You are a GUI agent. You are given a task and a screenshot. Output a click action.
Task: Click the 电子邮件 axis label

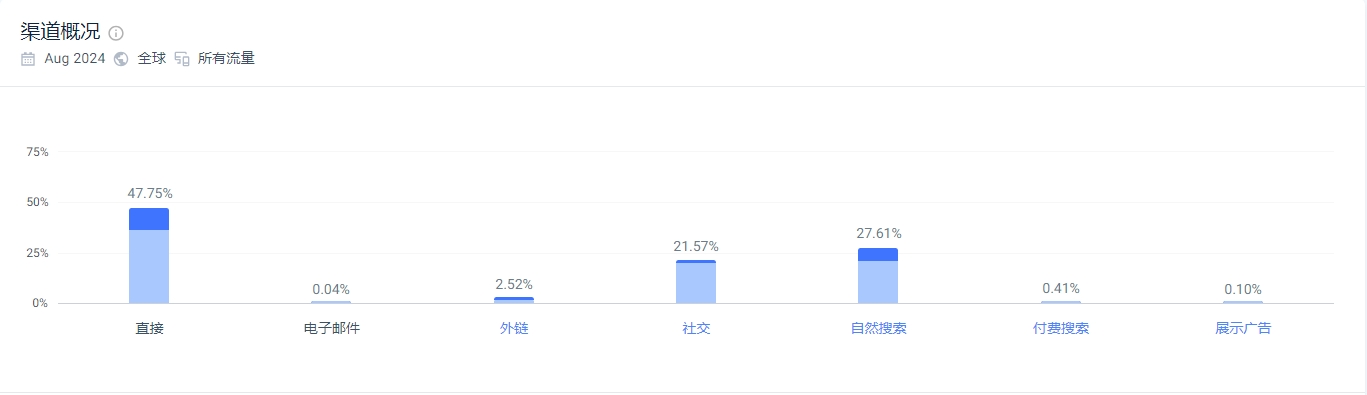point(331,328)
